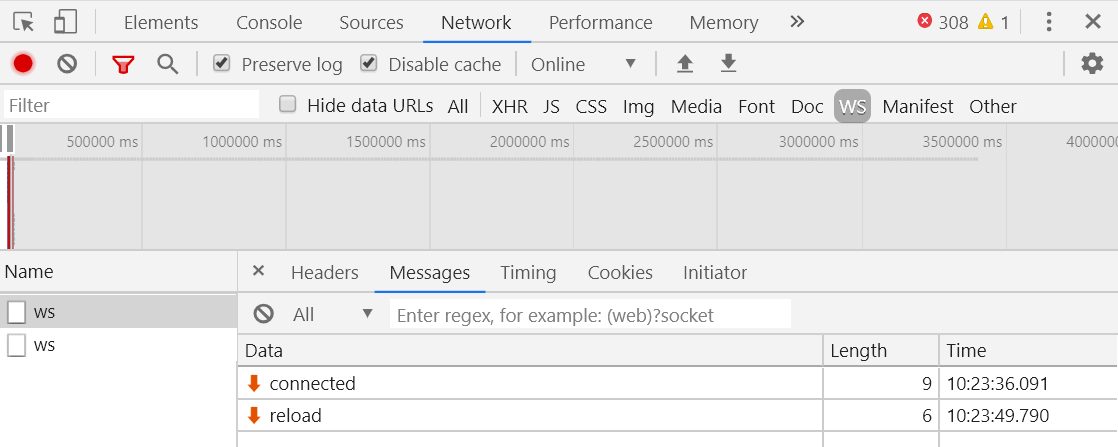
Task: Toggle the device toolbar icon
Action: pos(65,22)
